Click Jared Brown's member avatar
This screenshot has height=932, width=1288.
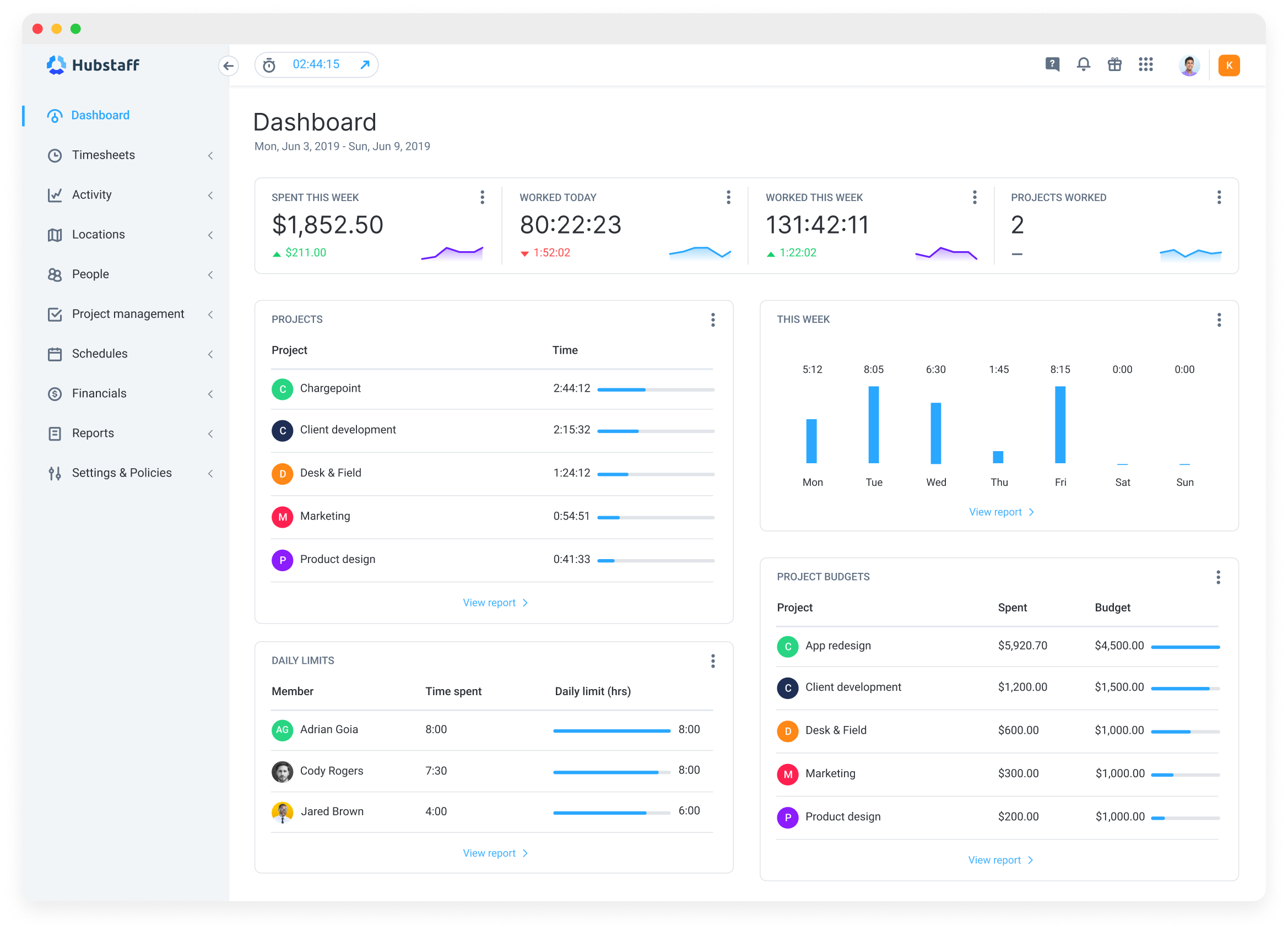[x=282, y=812]
